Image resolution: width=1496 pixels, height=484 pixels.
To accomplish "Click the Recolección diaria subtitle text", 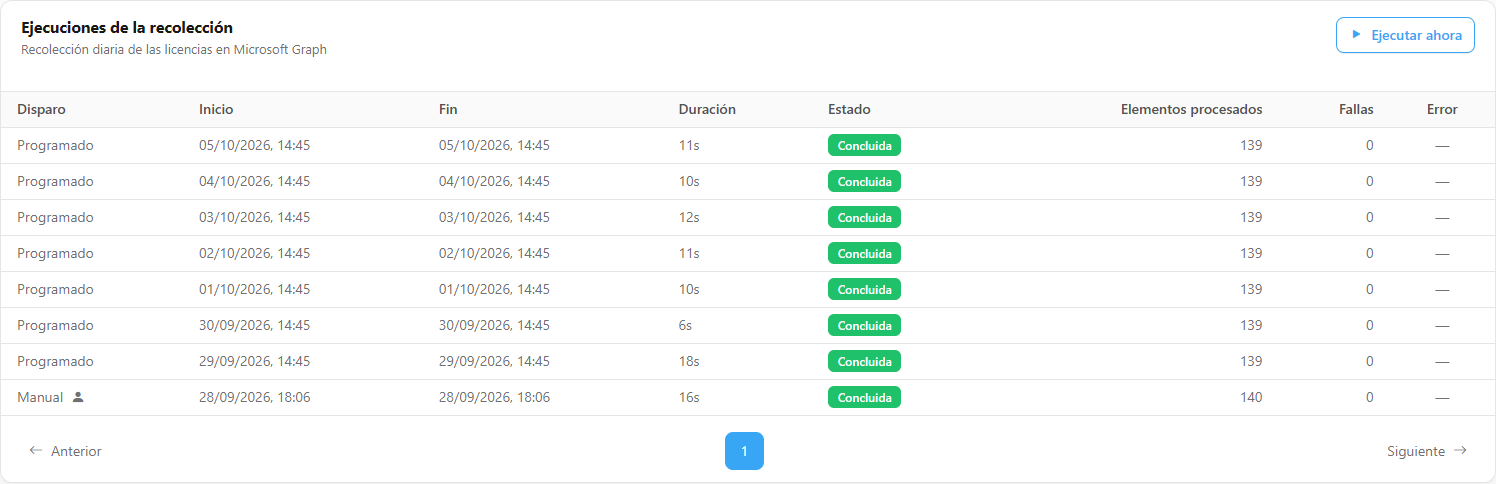I will tap(174, 49).
